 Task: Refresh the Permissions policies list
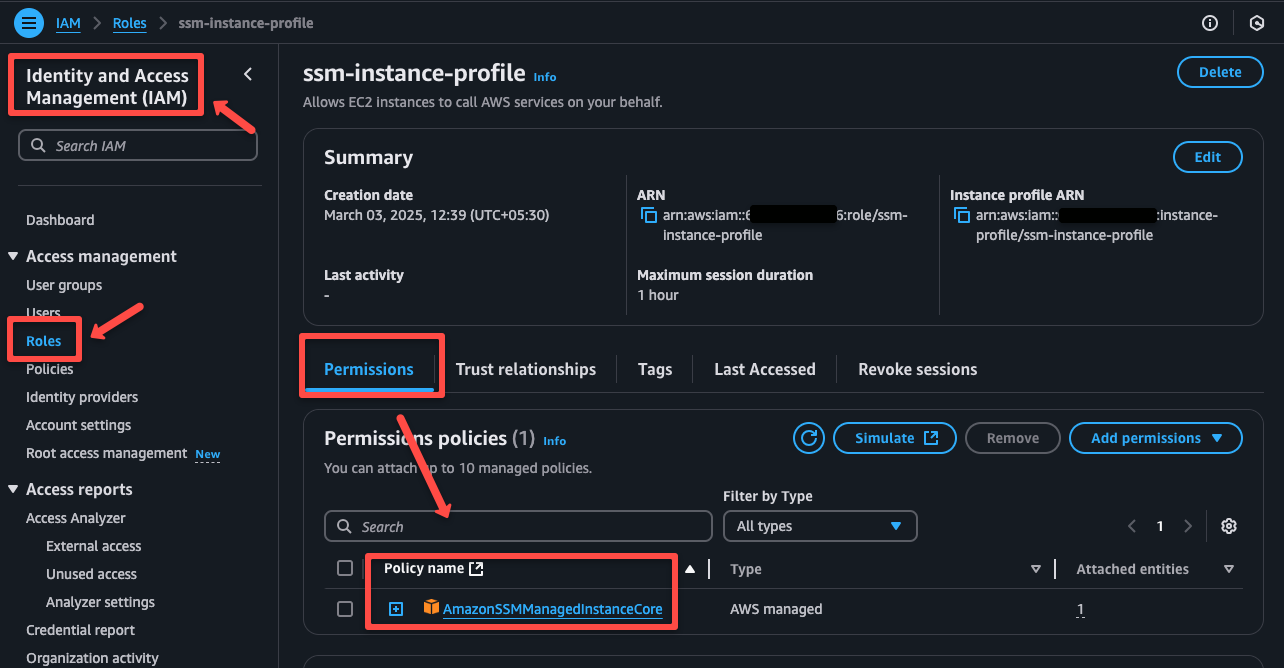click(x=808, y=437)
